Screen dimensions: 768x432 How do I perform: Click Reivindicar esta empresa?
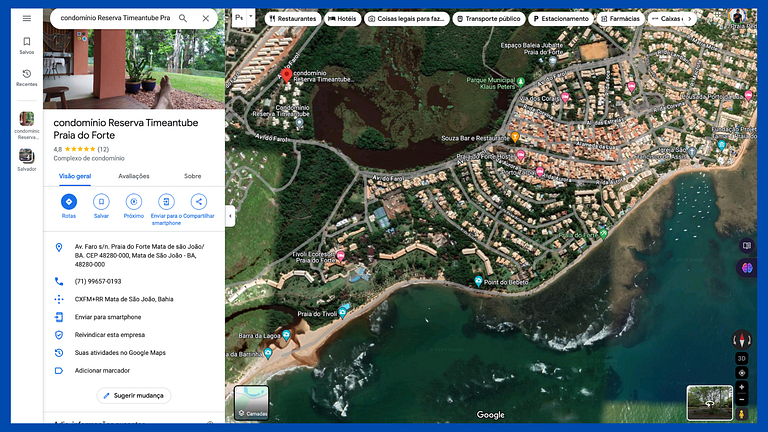tap(134, 335)
